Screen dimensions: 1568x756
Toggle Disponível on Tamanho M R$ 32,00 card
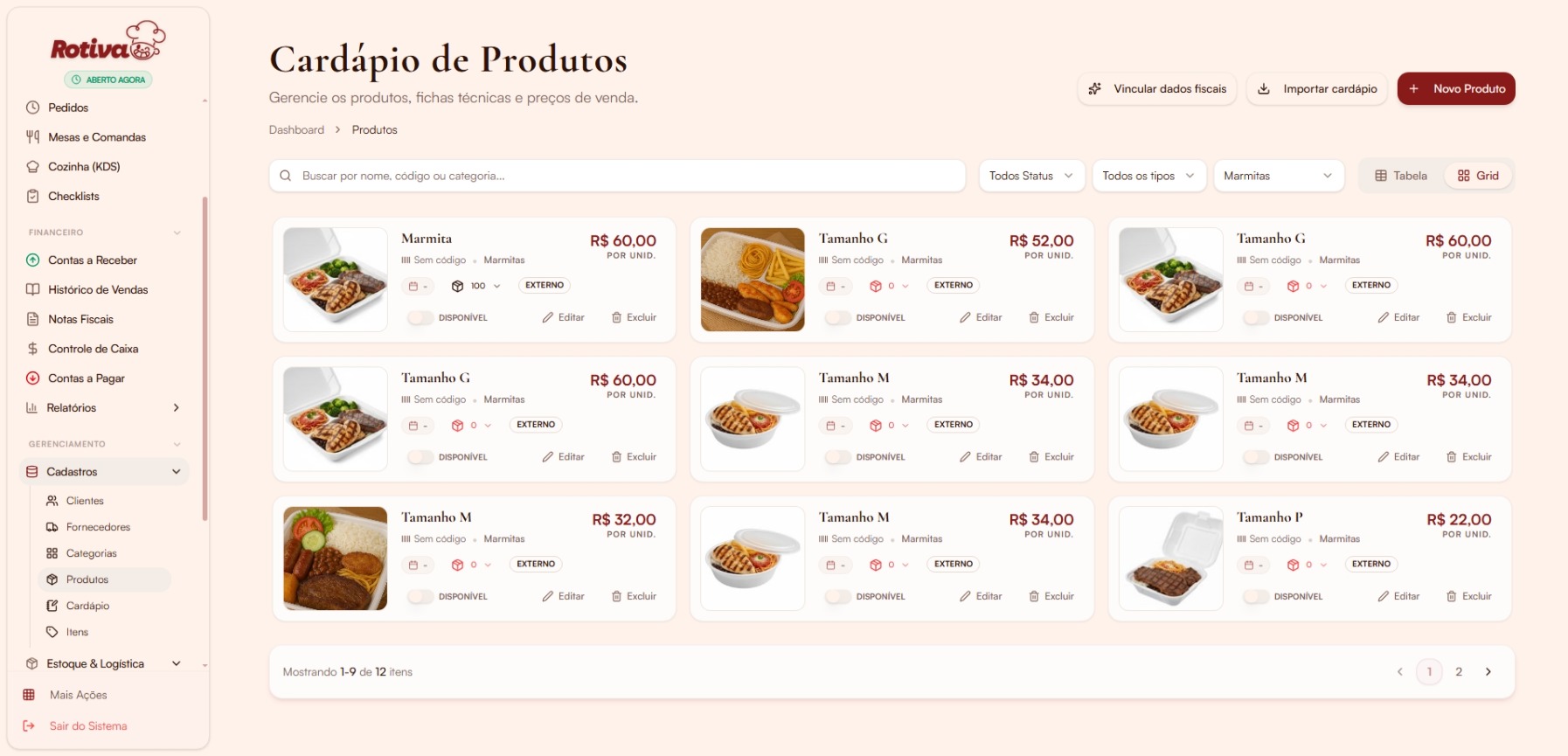point(420,596)
